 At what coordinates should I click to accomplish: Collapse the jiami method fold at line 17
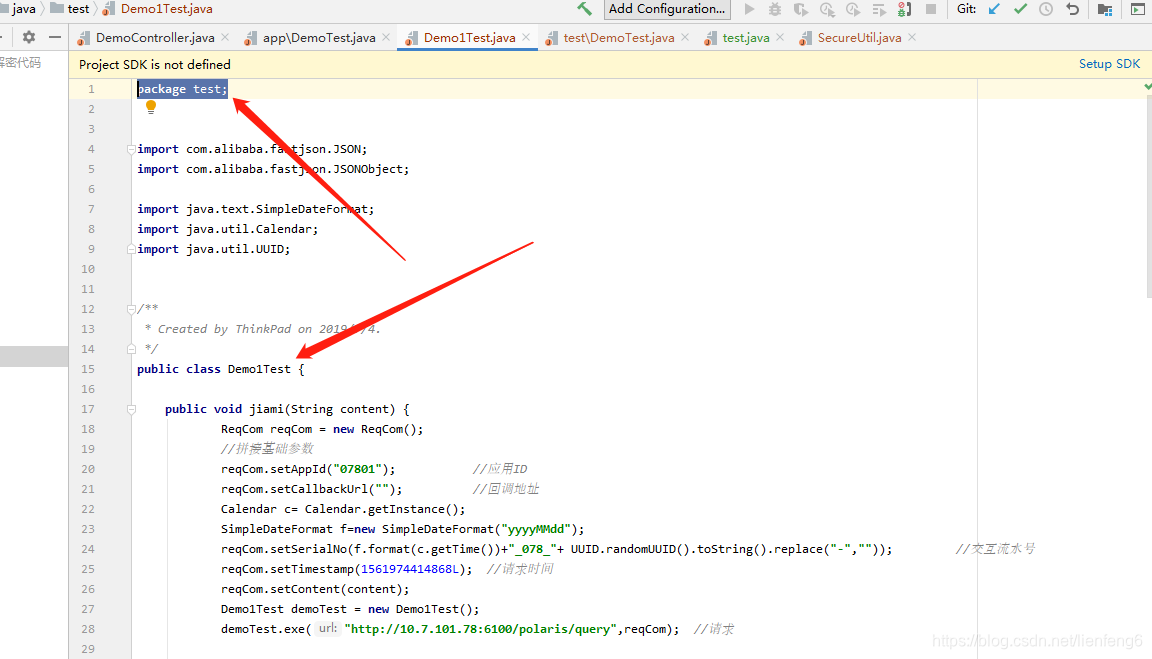[x=130, y=408]
